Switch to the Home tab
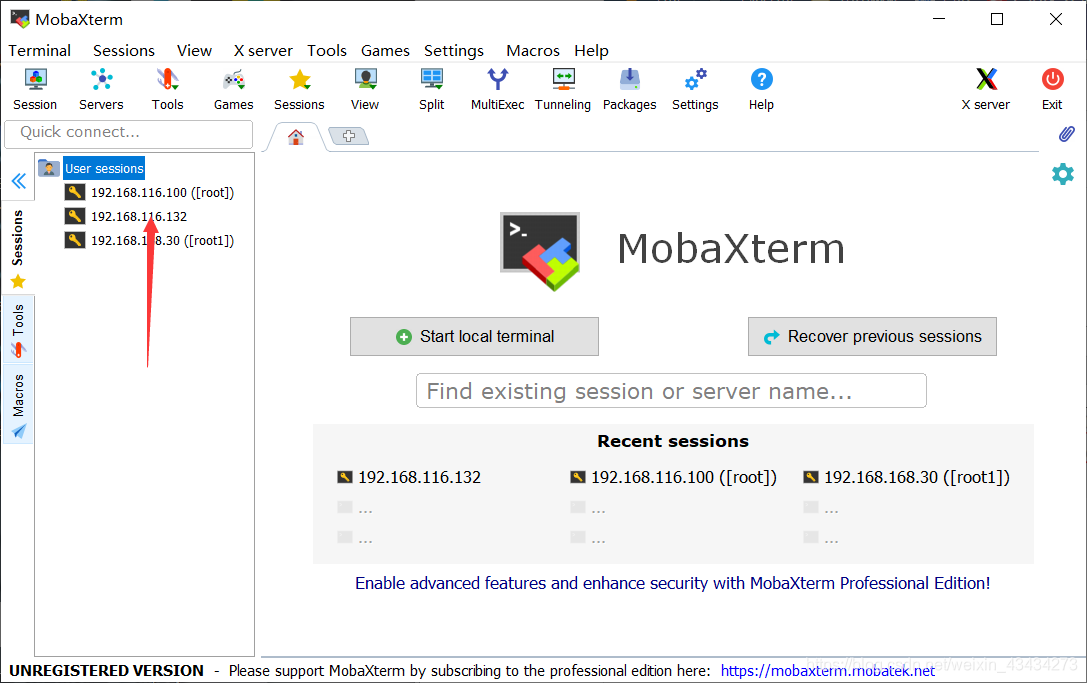Image resolution: width=1087 pixels, height=683 pixels. coord(296,137)
